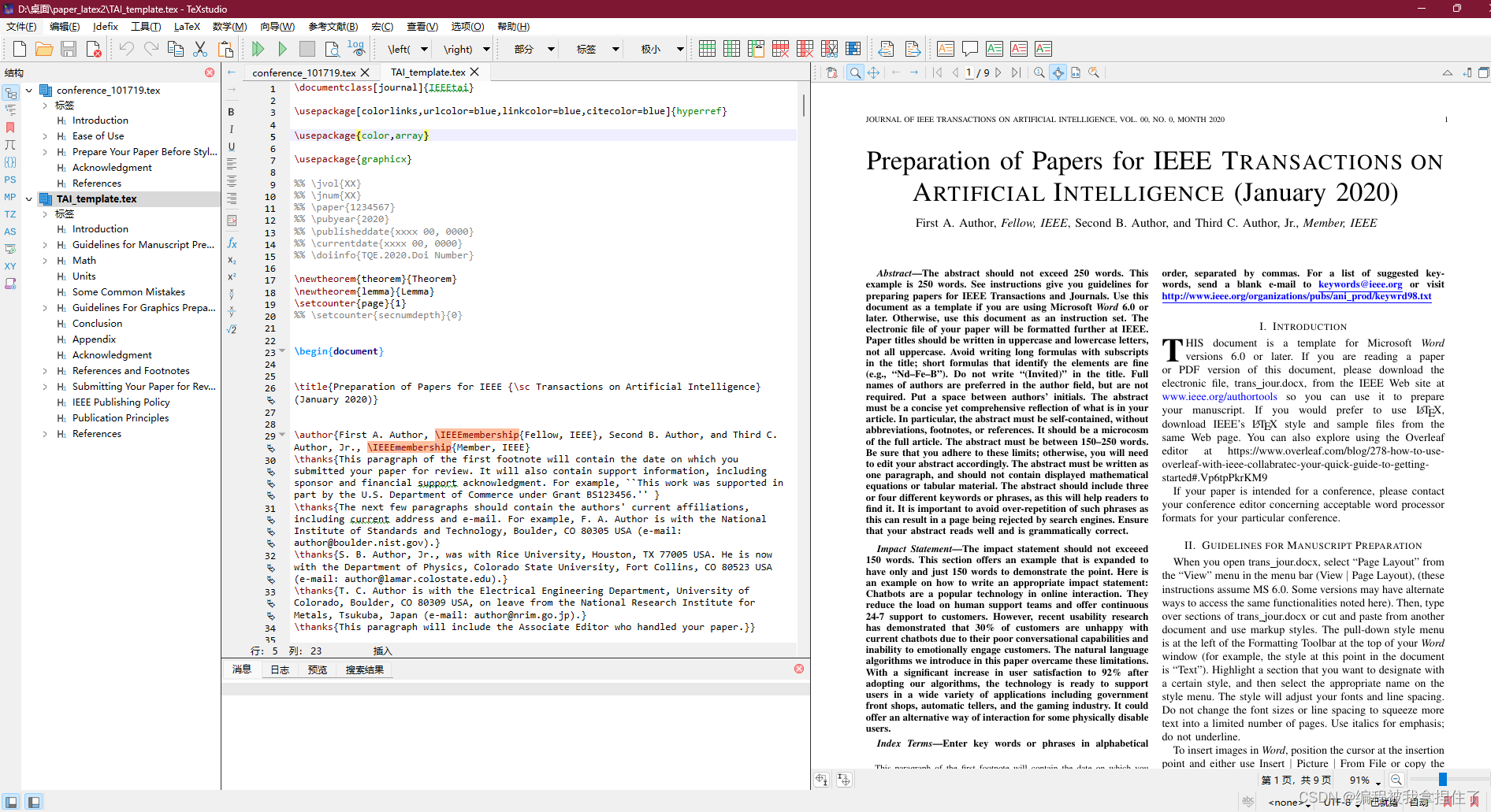Switch to the 预览 preview tab

point(318,669)
